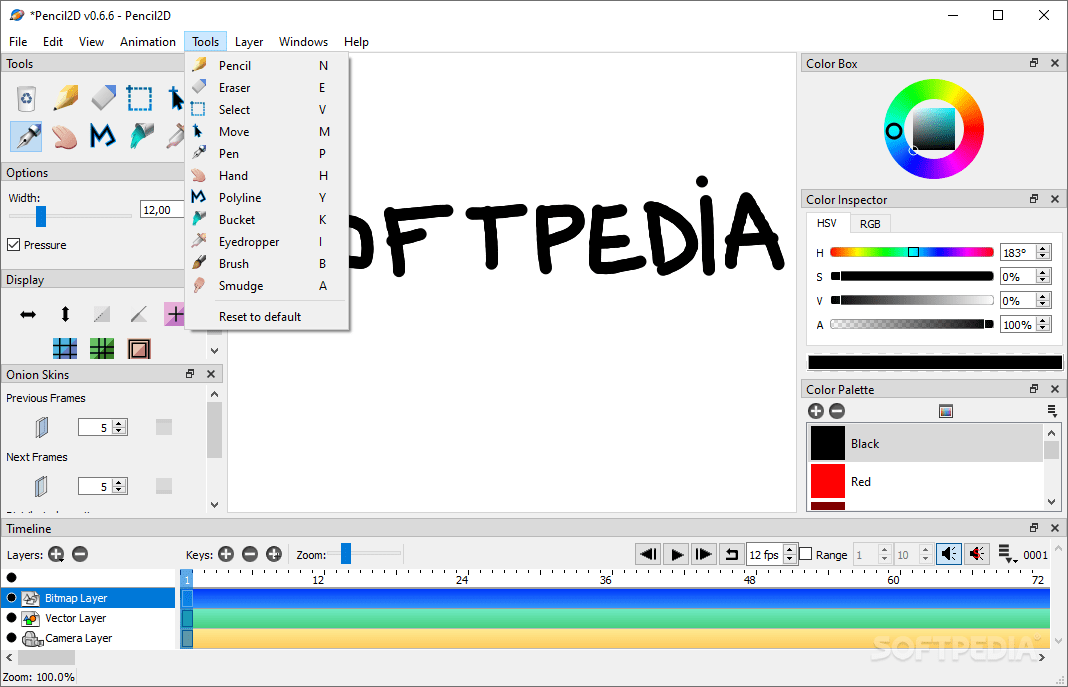Float the Color Box panel
The height and width of the screenshot is (687, 1068).
tap(1034, 63)
